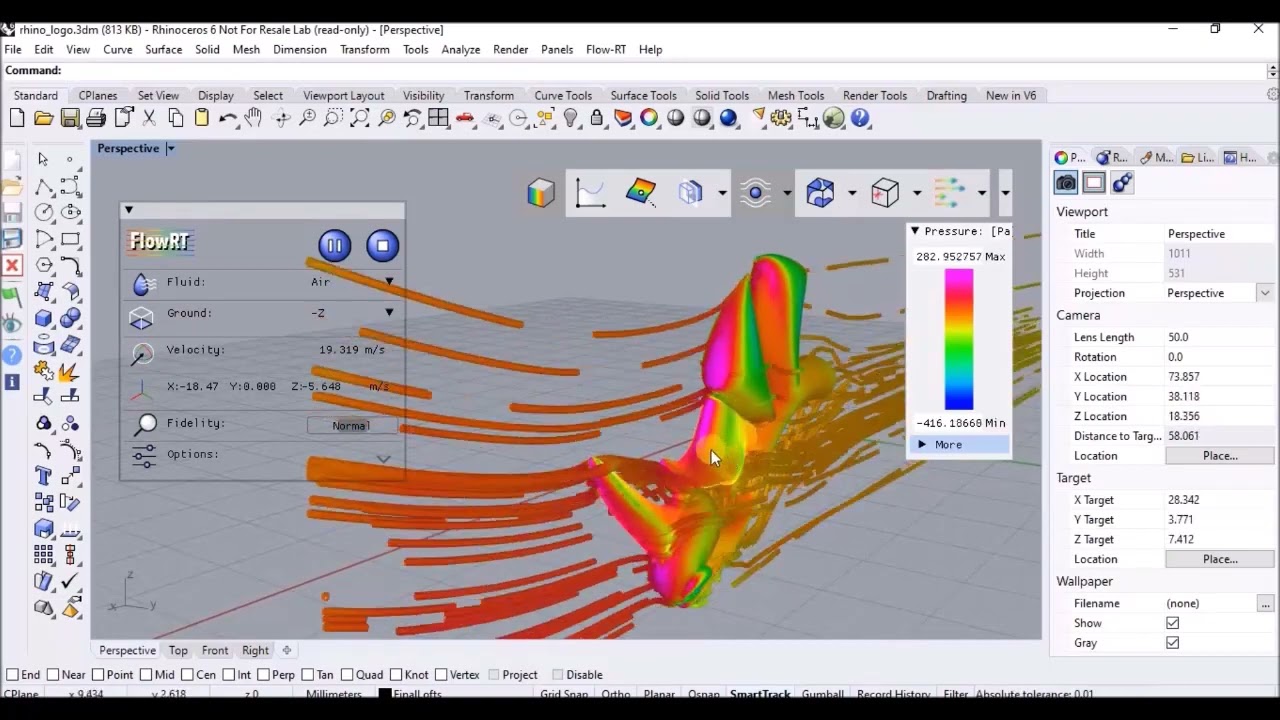Pause the FlowRT simulation
Image resolution: width=1280 pixels, height=720 pixels.
pos(334,246)
